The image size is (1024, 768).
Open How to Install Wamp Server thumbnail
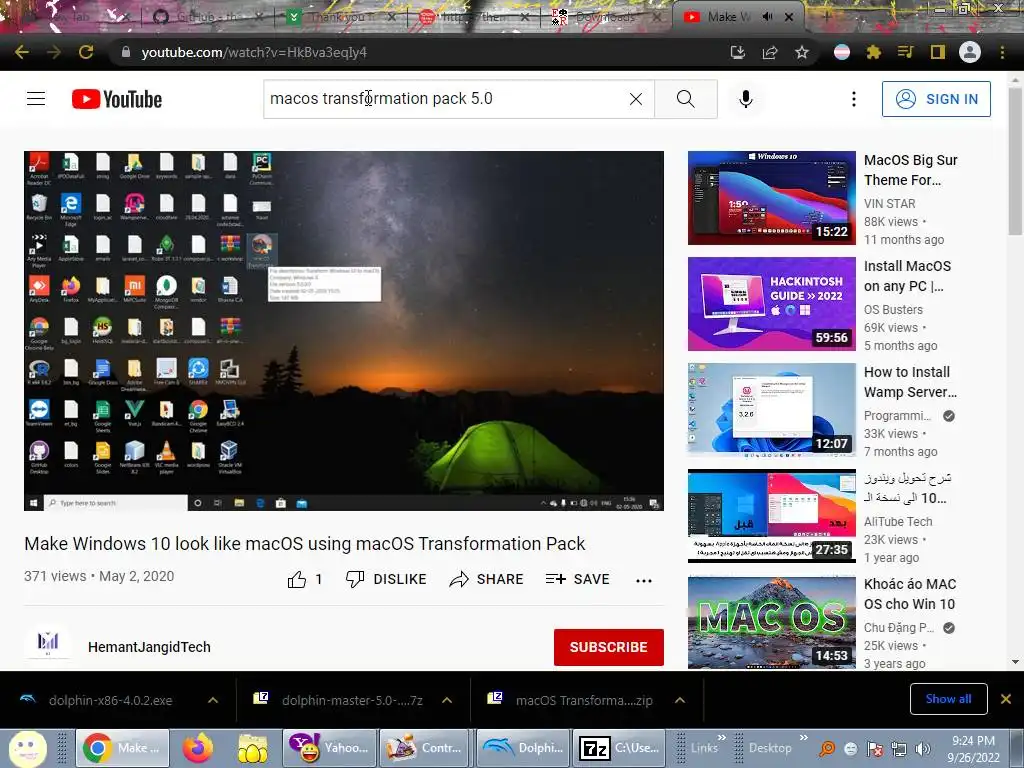pos(771,409)
